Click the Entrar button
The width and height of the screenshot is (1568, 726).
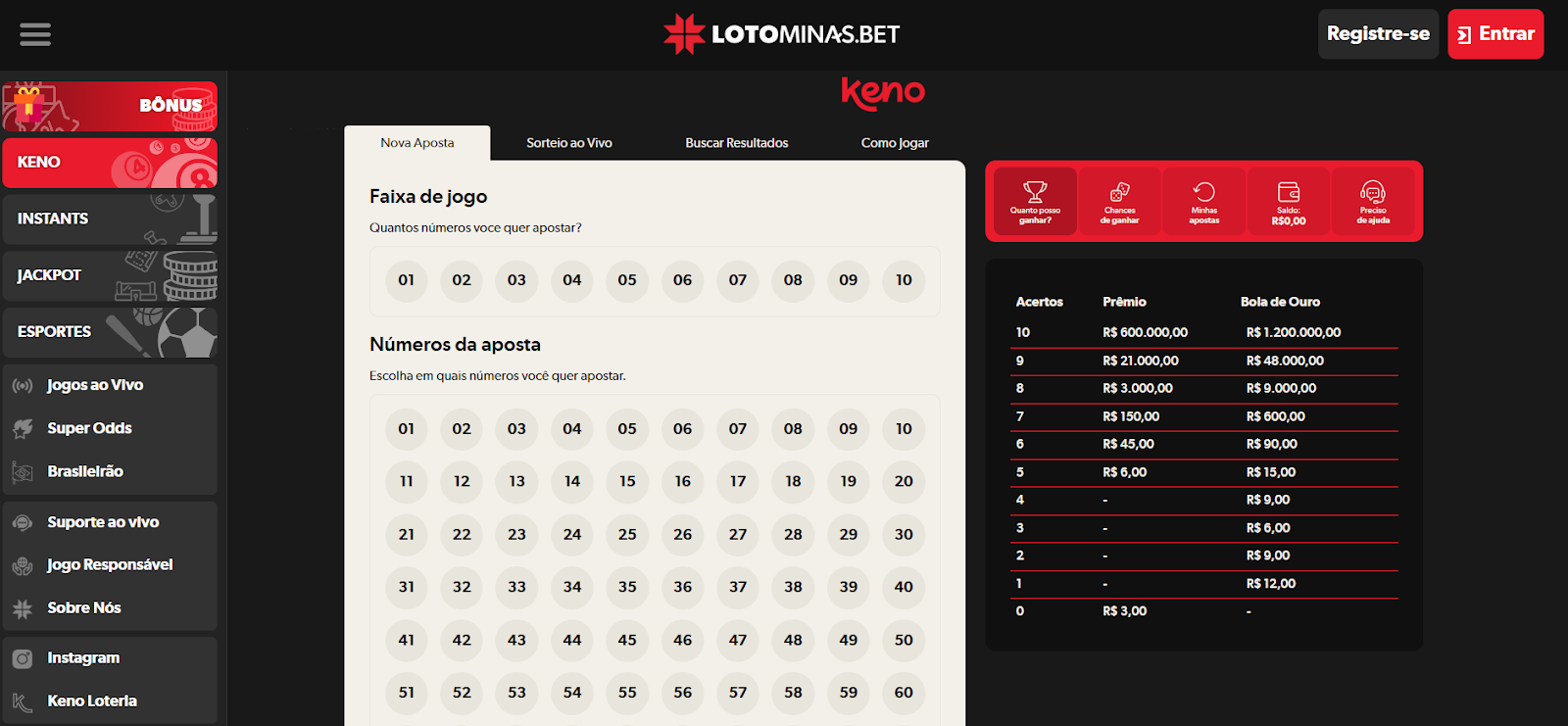[1495, 34]
